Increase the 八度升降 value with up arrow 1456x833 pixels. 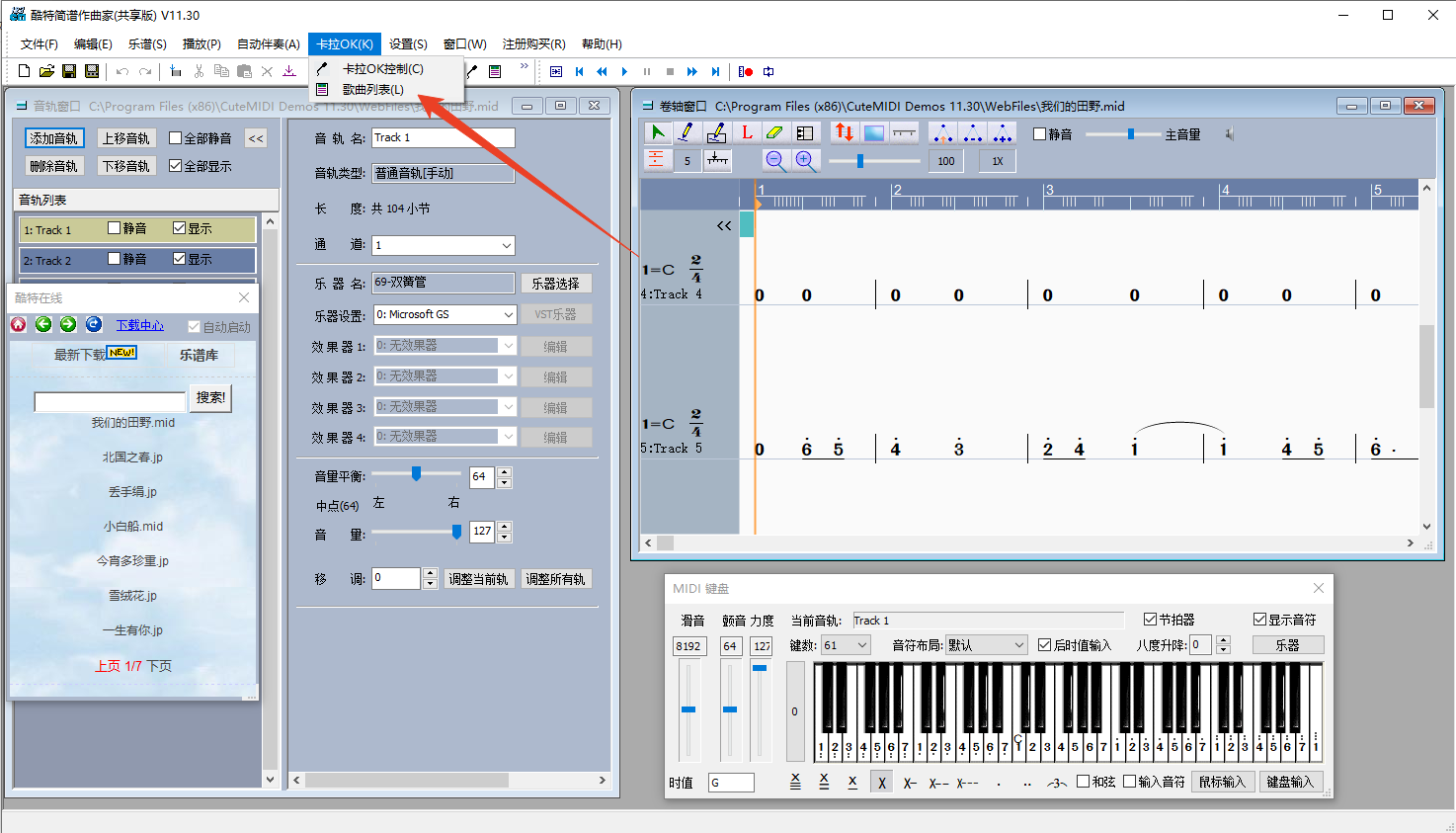click(x=1223, y=640)
